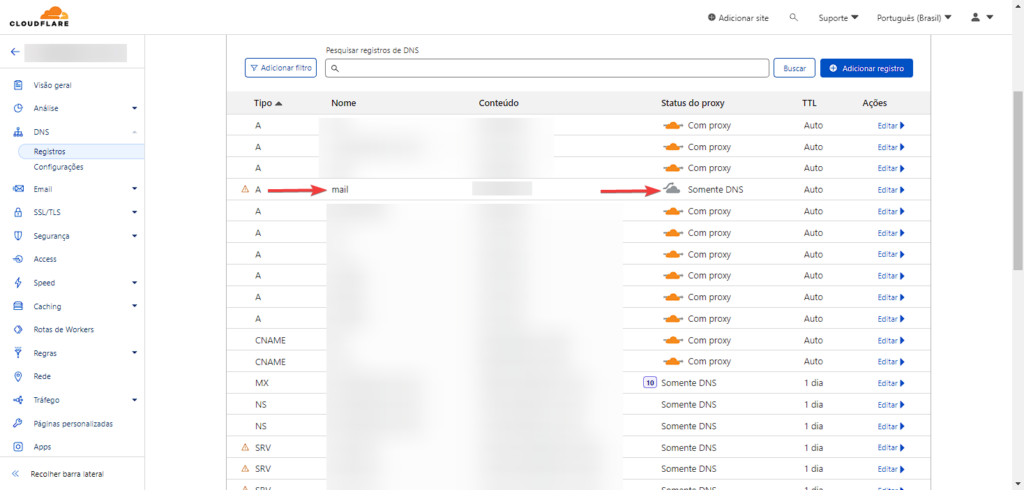
Task: Click '1 dia' TTL on MX row
Action: (814, 383)
